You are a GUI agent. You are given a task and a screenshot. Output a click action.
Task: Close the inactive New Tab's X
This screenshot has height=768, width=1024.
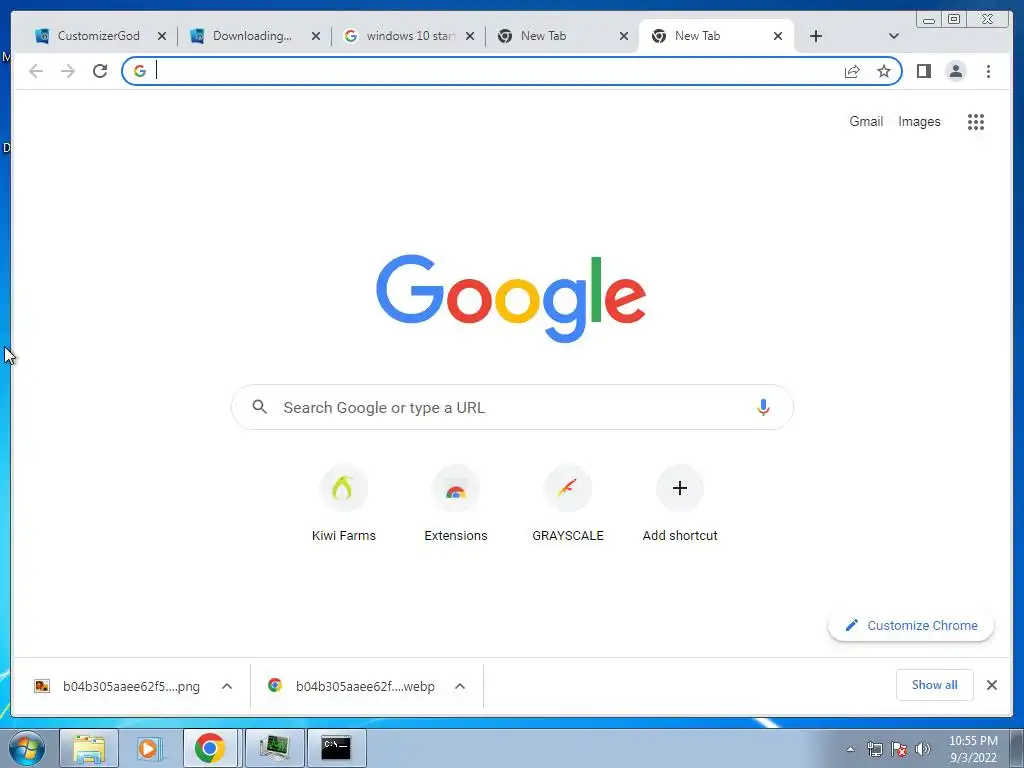(x=624, y=36)
